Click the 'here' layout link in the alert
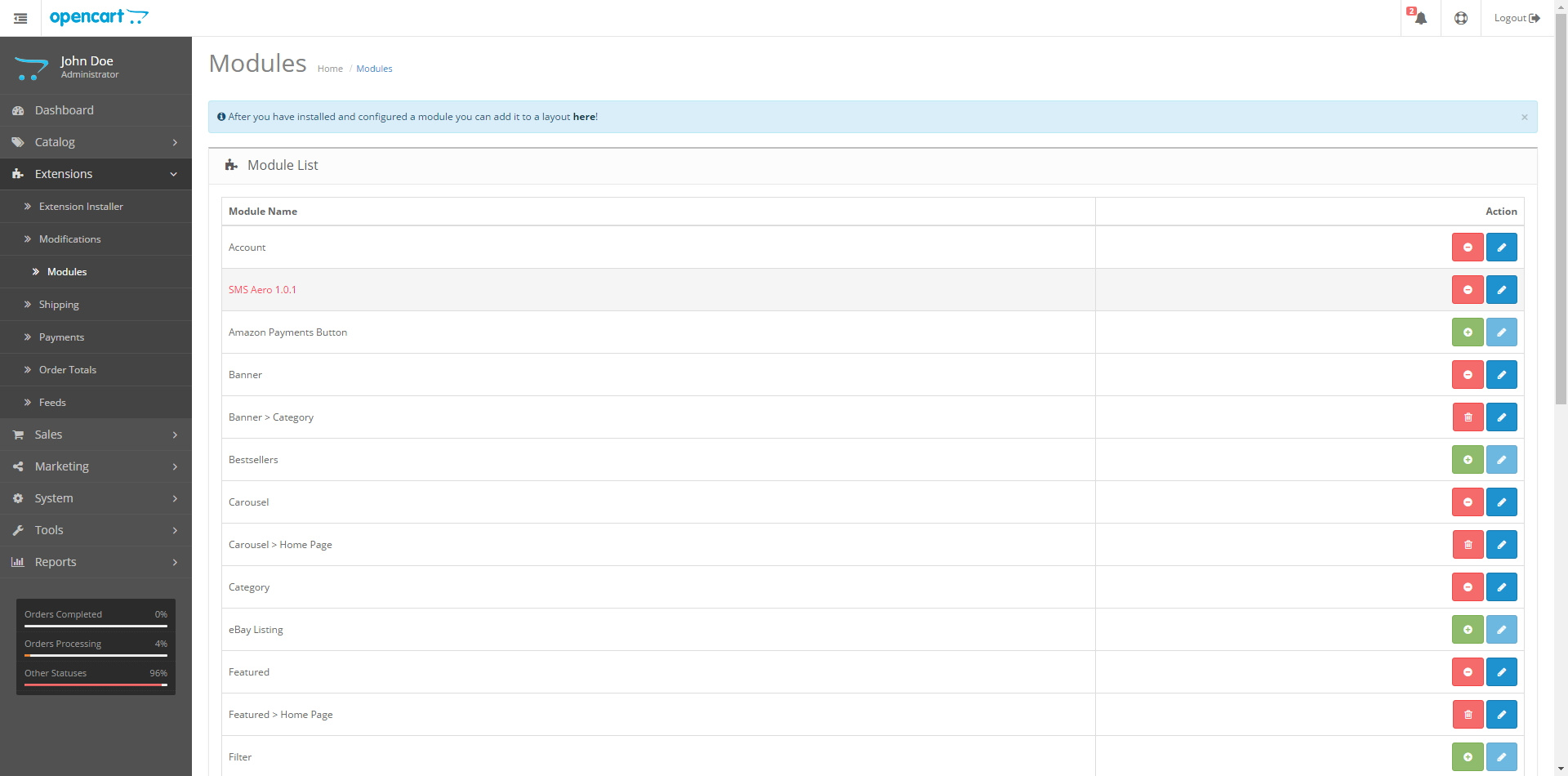 click(583, 117)
